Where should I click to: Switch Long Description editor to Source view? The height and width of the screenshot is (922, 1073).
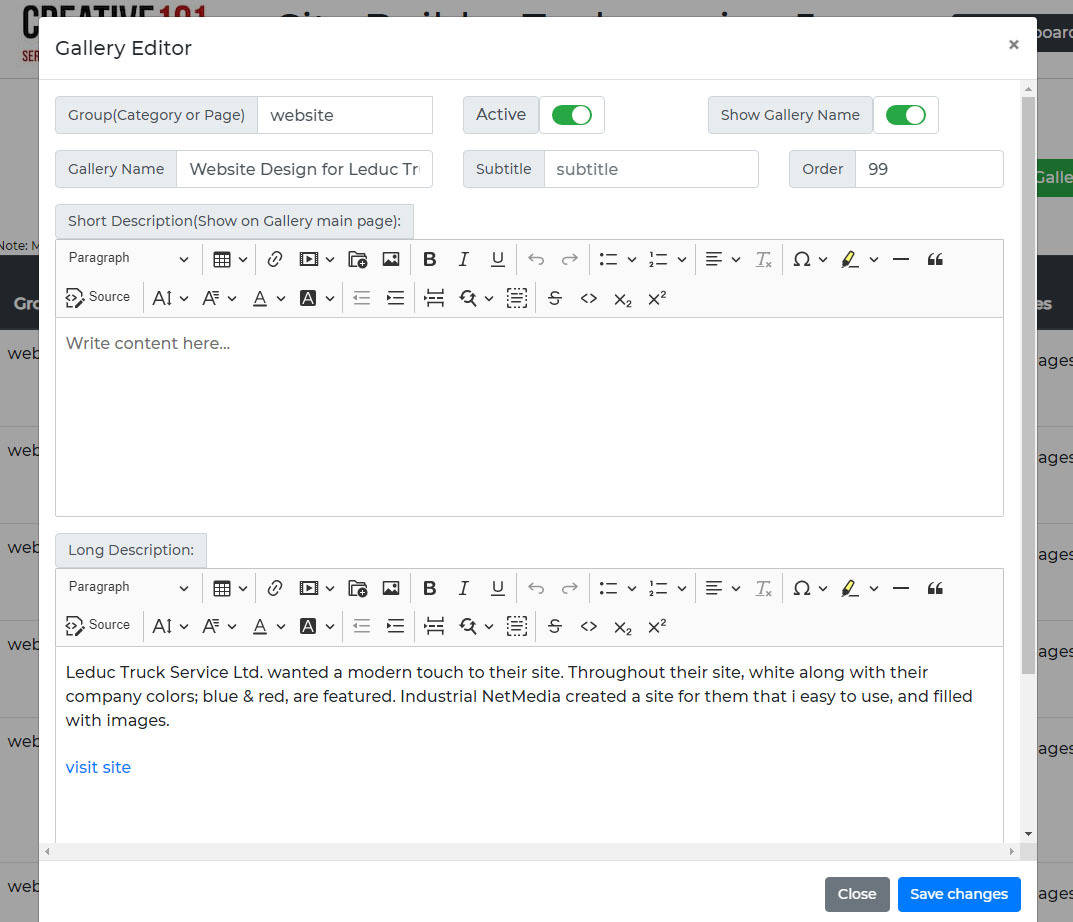pyautogui.click(x=98, y=626)
